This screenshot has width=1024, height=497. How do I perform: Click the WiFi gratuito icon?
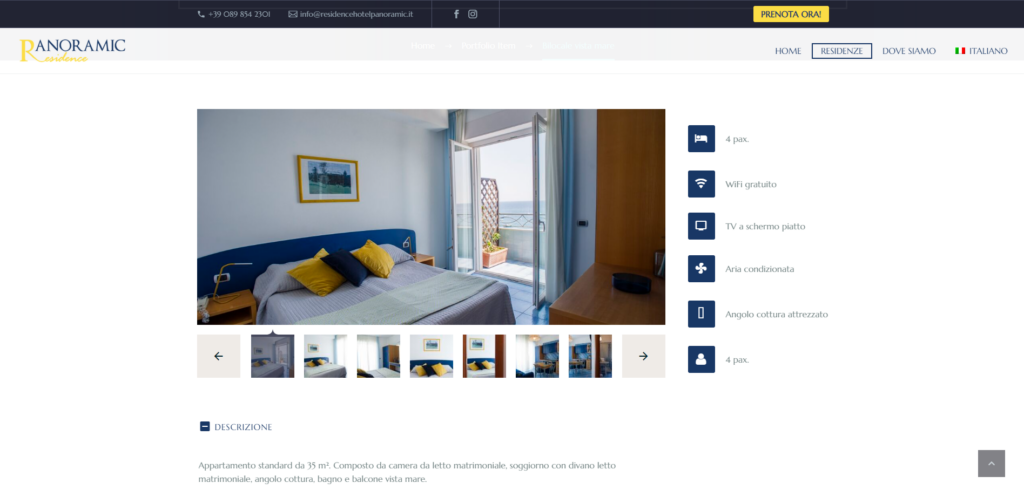701,184
